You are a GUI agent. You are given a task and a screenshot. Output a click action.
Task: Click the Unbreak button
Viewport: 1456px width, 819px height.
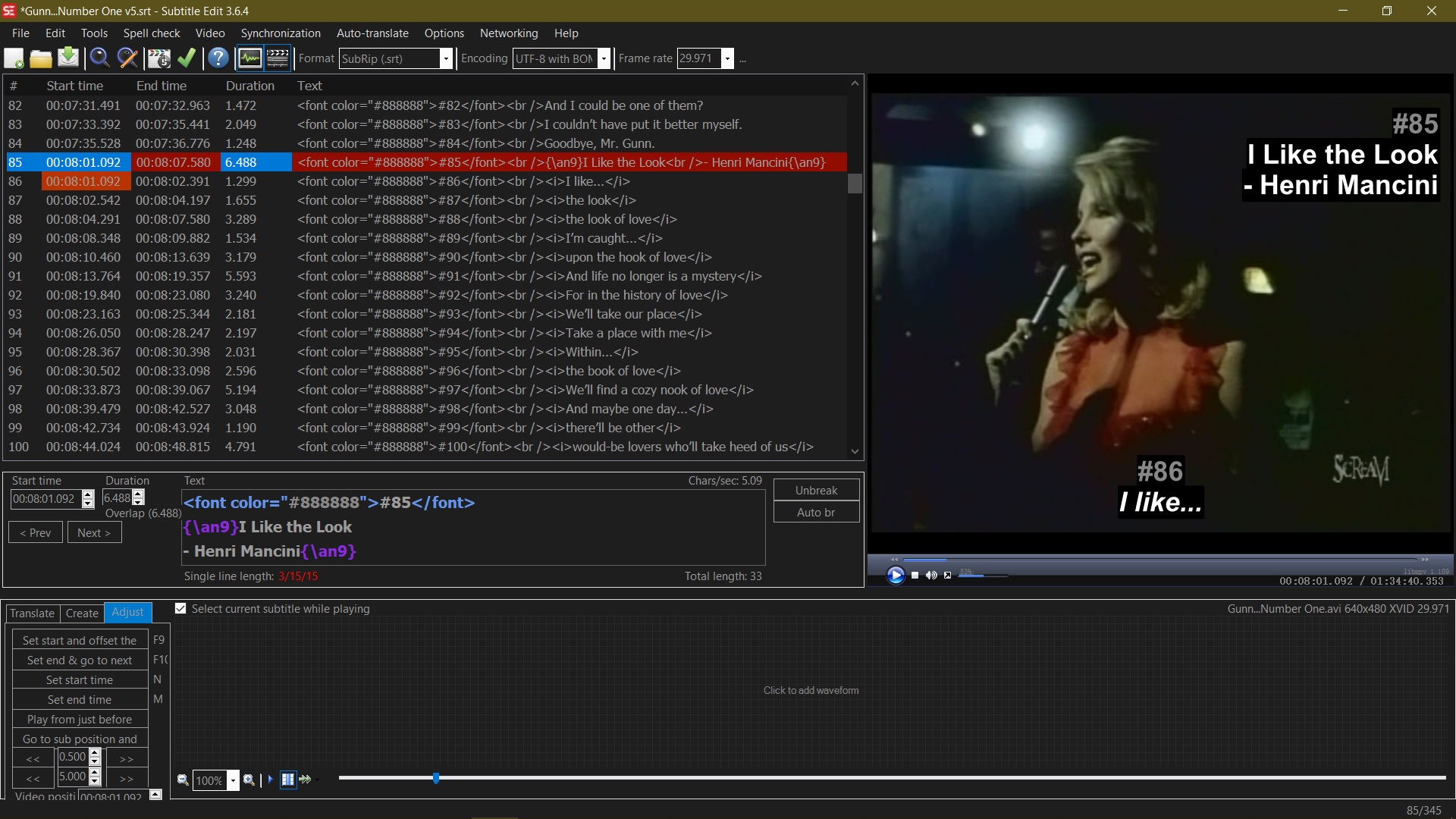(x=816, y=490)
